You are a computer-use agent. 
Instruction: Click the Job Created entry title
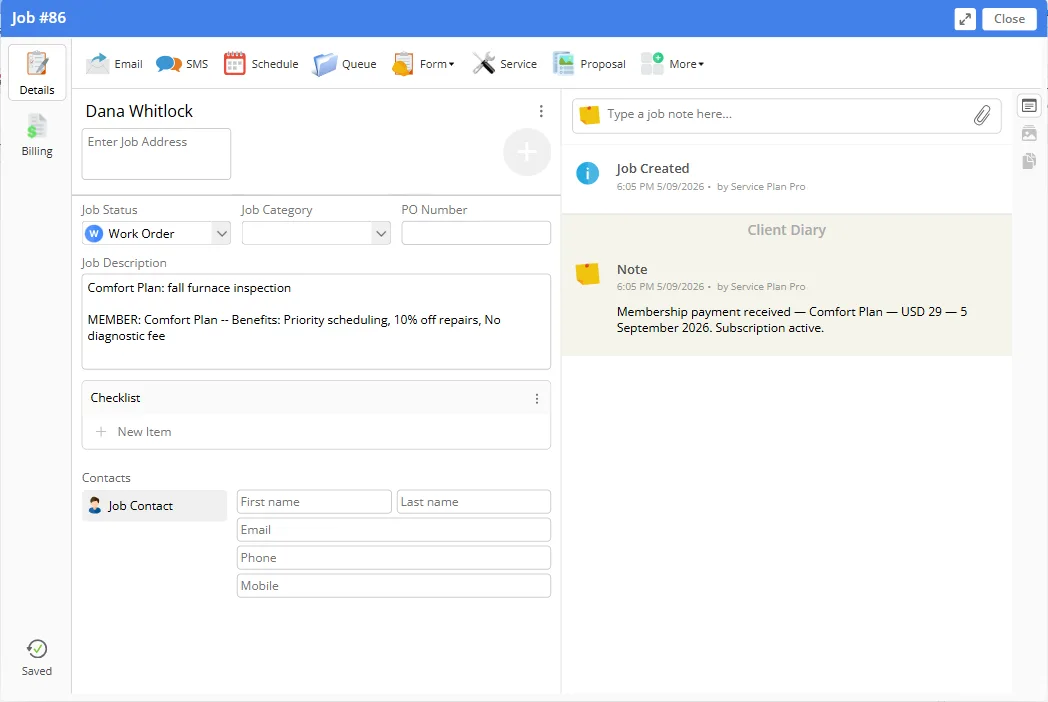[x=652, y=168]
